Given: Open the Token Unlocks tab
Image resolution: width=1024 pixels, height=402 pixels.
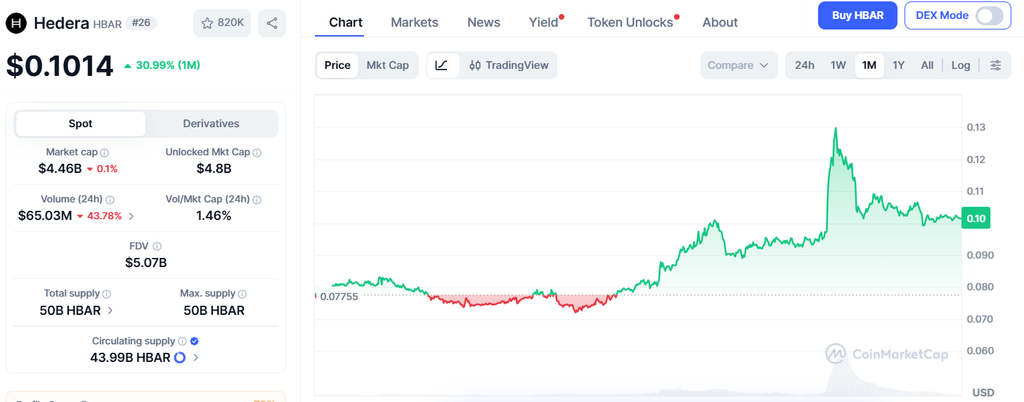Looking at the screenshot, I should pos(630,22).
